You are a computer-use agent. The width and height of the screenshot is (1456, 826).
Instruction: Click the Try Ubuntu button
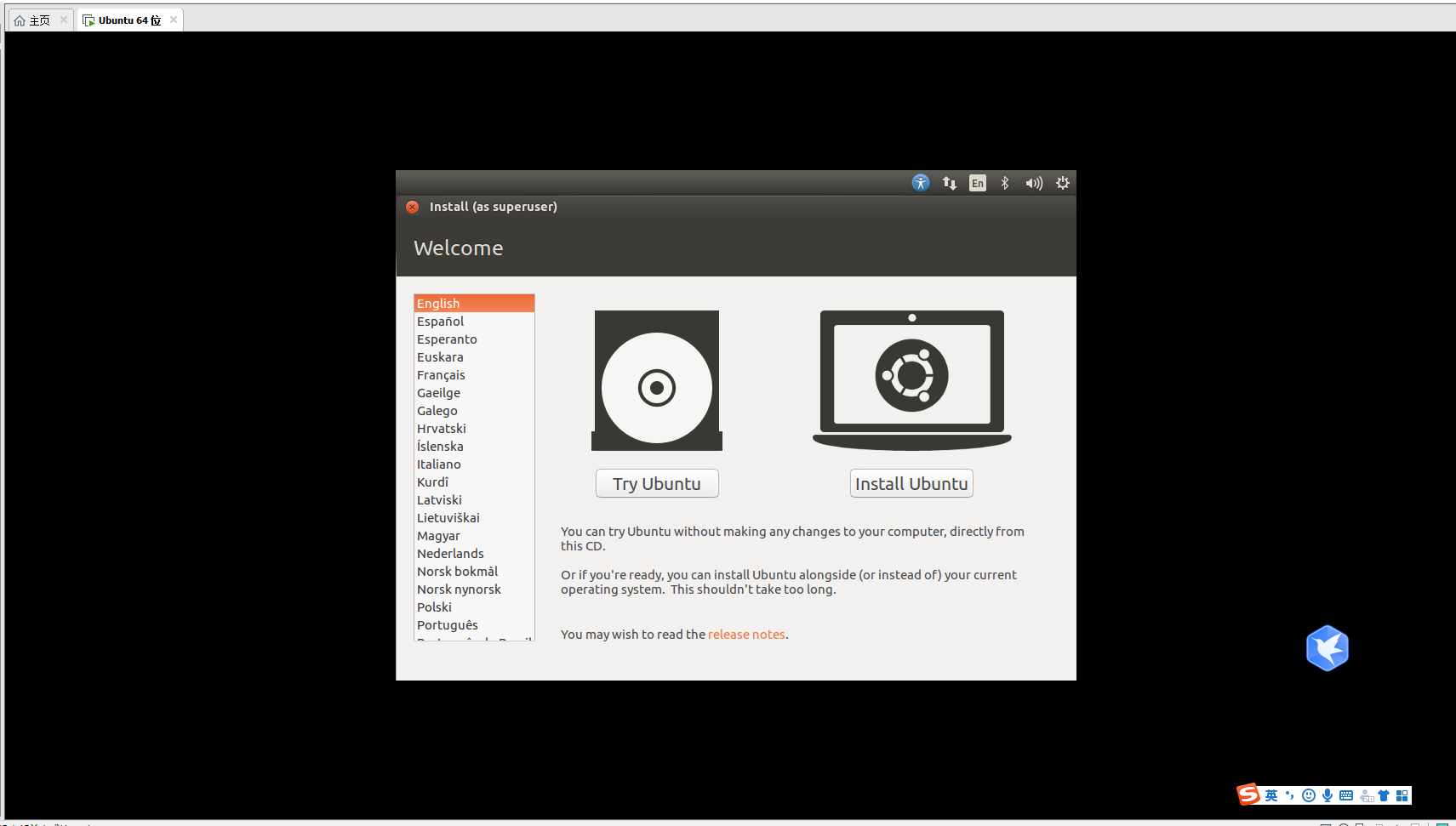(x=657, y=483)
